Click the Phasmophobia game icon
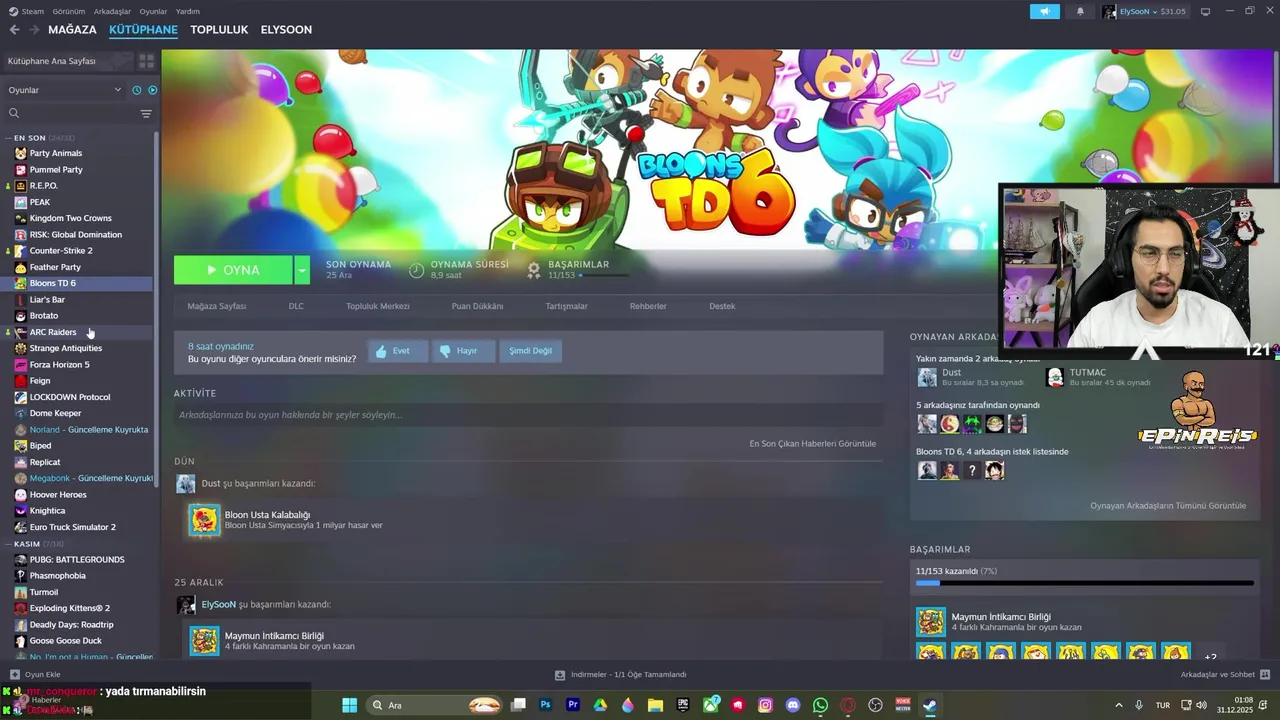Viewport: 1280px width, 720px height. (x=20, y=576)
